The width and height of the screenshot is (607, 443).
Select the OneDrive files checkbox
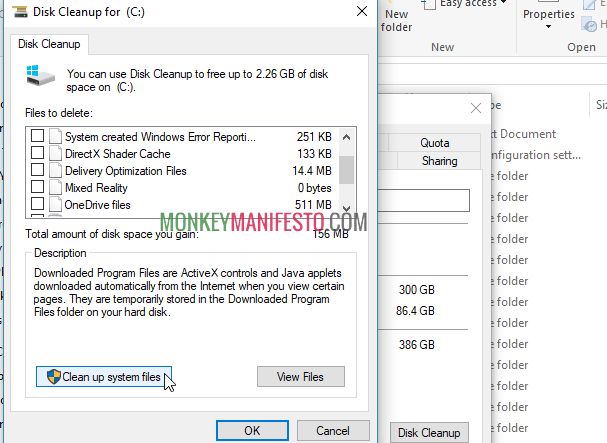pos(38,204)
